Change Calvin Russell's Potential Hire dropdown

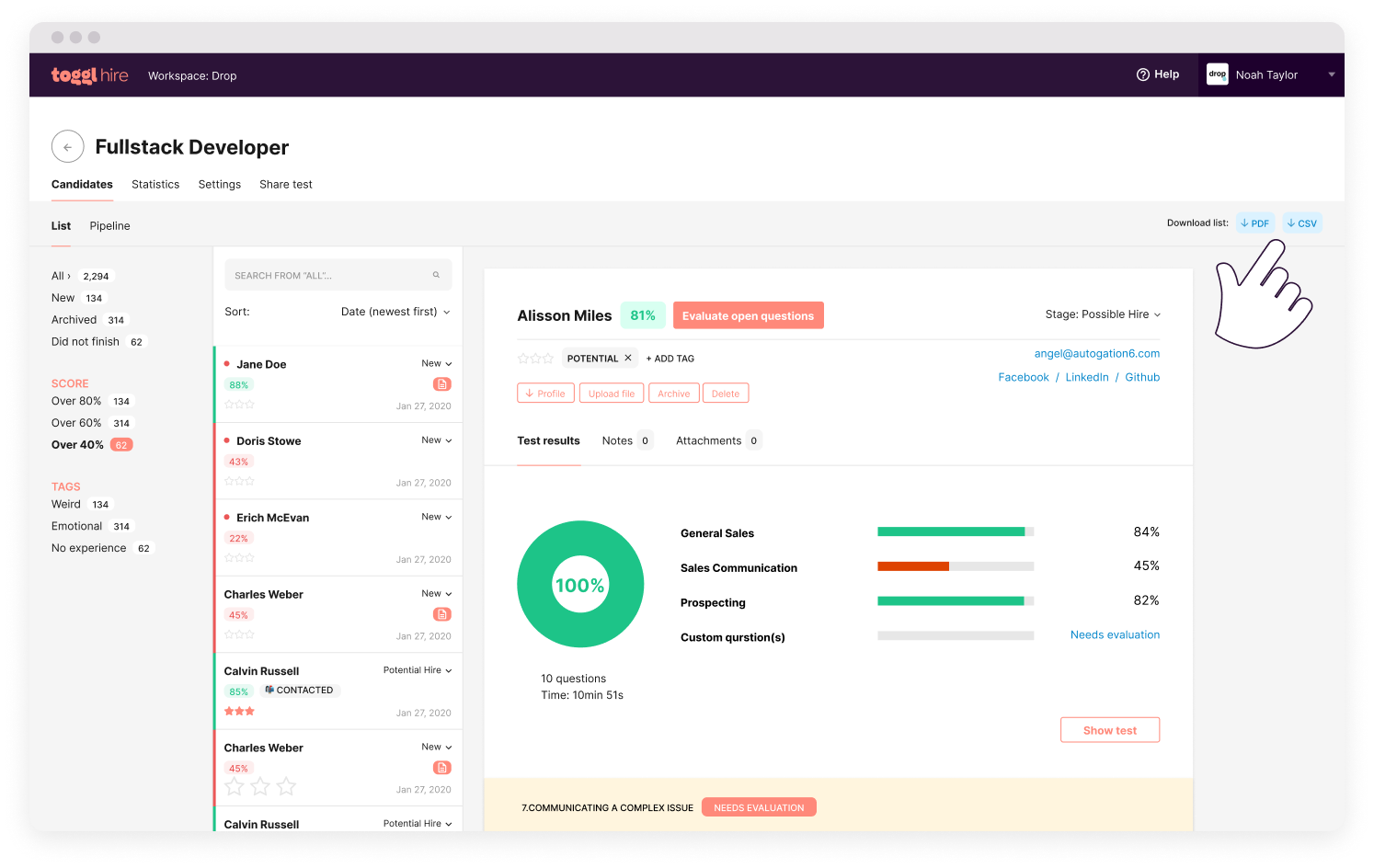point(418,670)
